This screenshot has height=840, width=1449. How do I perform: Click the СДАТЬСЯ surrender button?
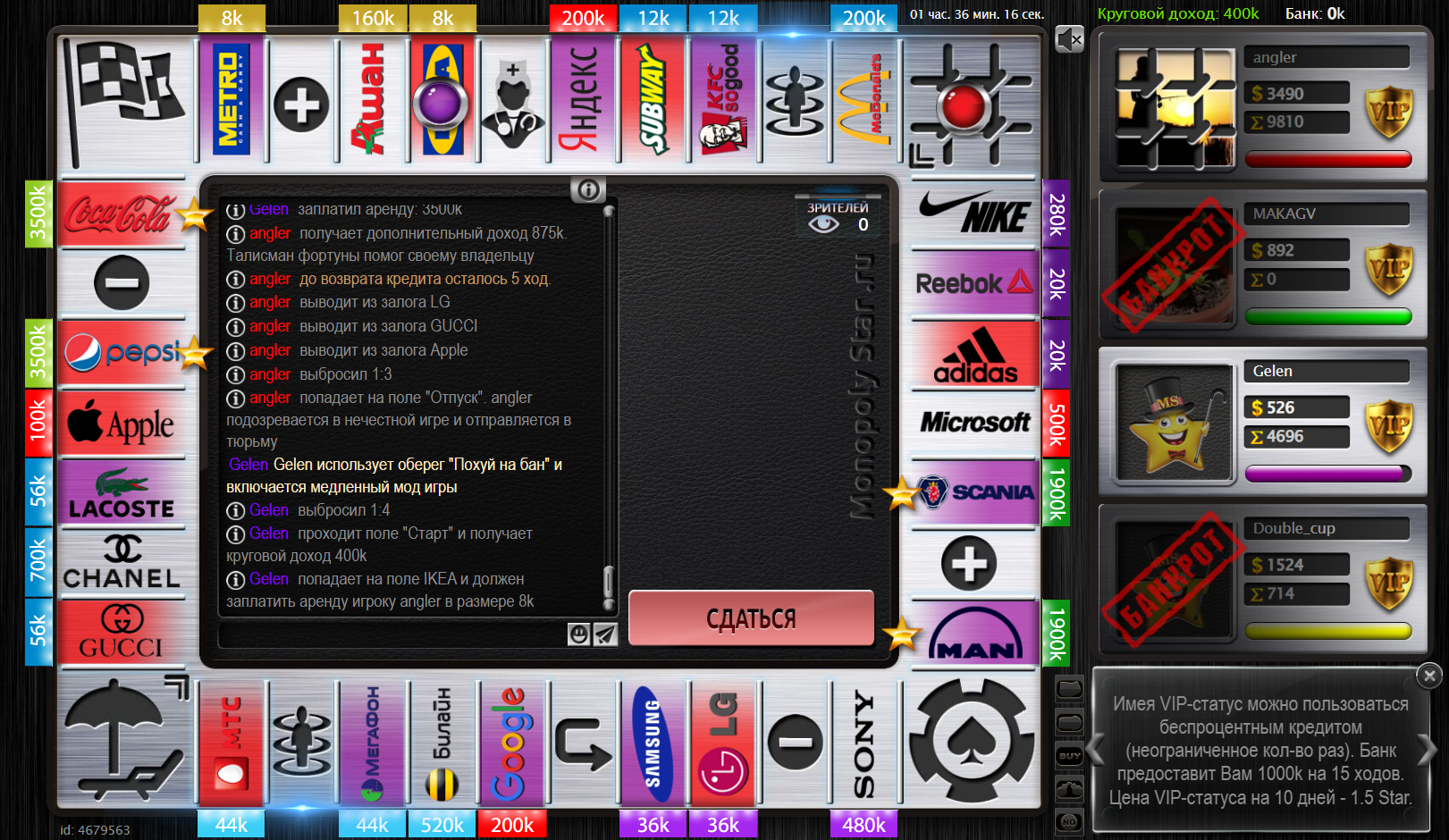coord(751,618)
